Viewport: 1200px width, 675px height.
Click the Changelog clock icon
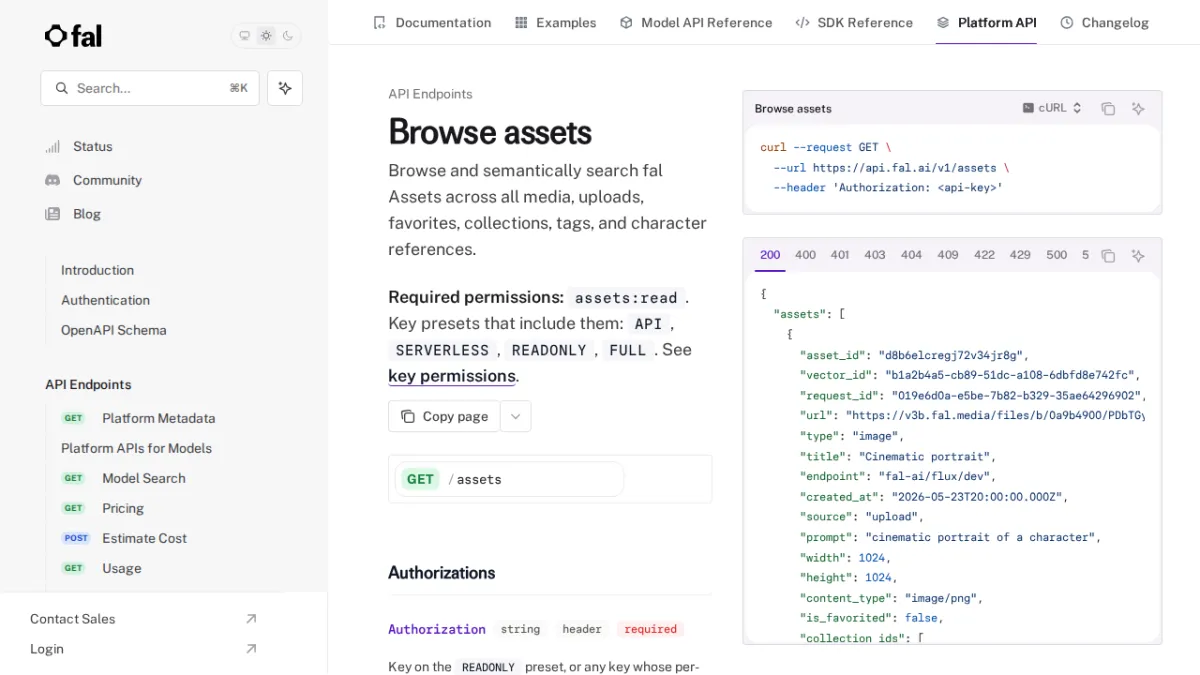click(x=1067, y=22)
